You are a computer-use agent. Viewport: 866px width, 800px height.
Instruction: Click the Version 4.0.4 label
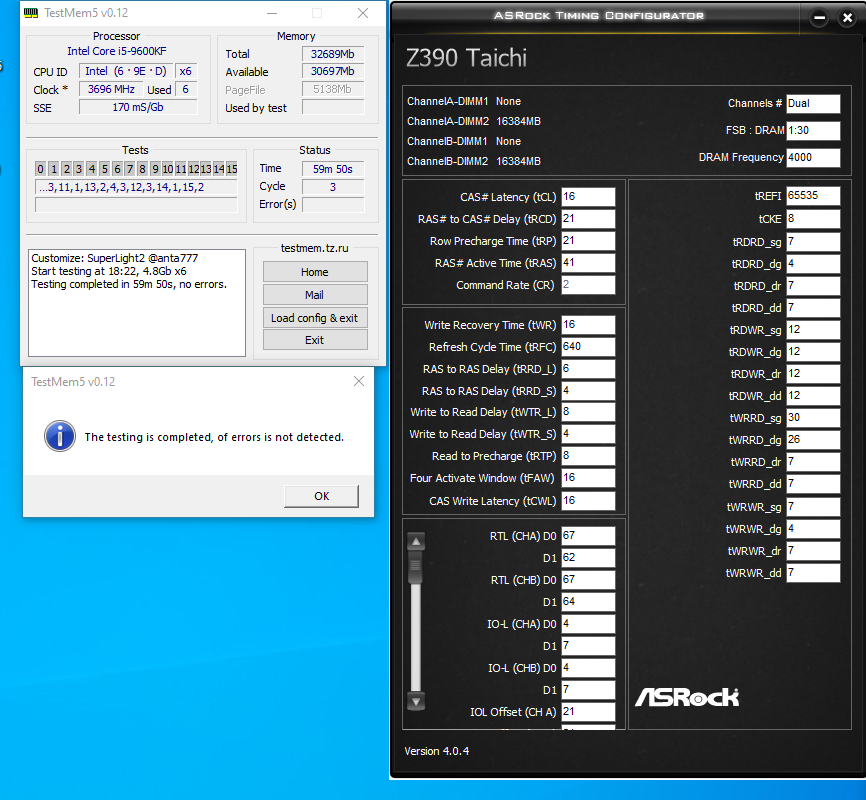coord(436,751)
